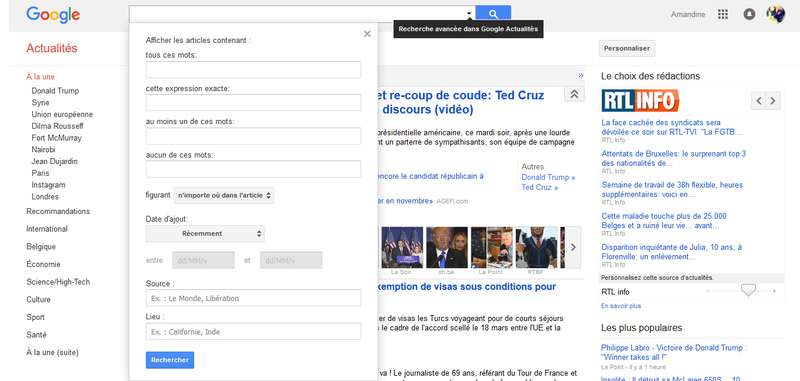Focus the 'au moins un de ces mots' field
Screen dimensions: 800x381
(x=253, y=136)
